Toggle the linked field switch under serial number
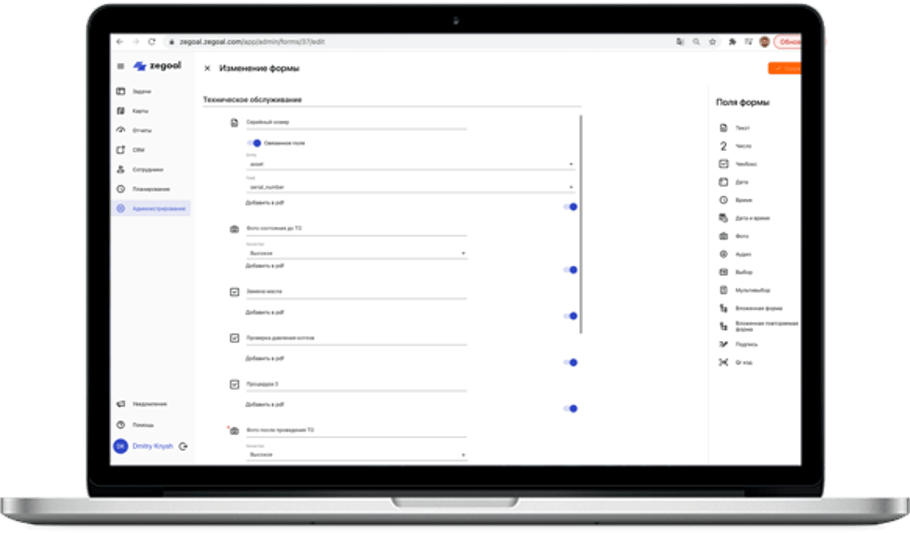 pos(254,143)
